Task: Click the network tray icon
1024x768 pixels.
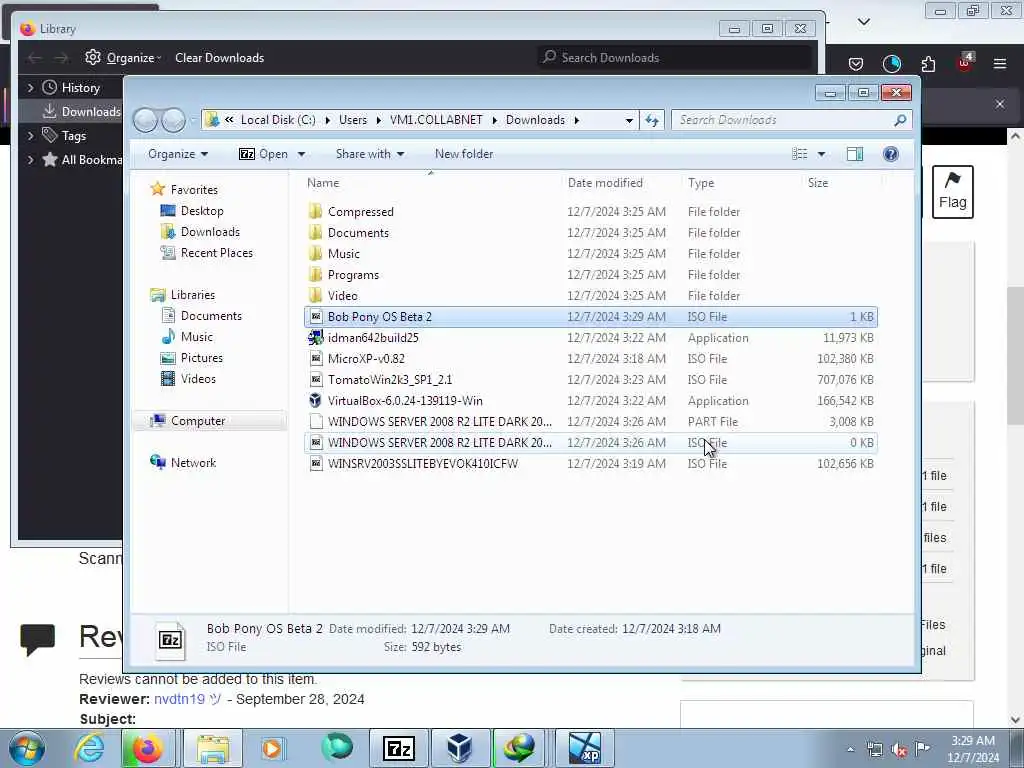Action: pyautogui.click(x=874, y=750)
